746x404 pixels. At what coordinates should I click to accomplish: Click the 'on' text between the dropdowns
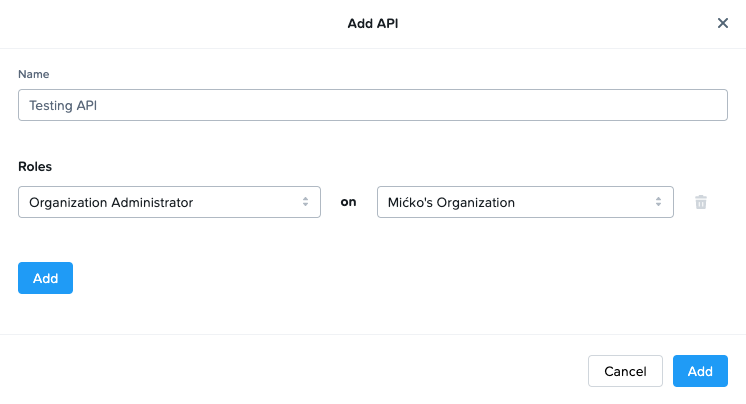click(348, 202)
